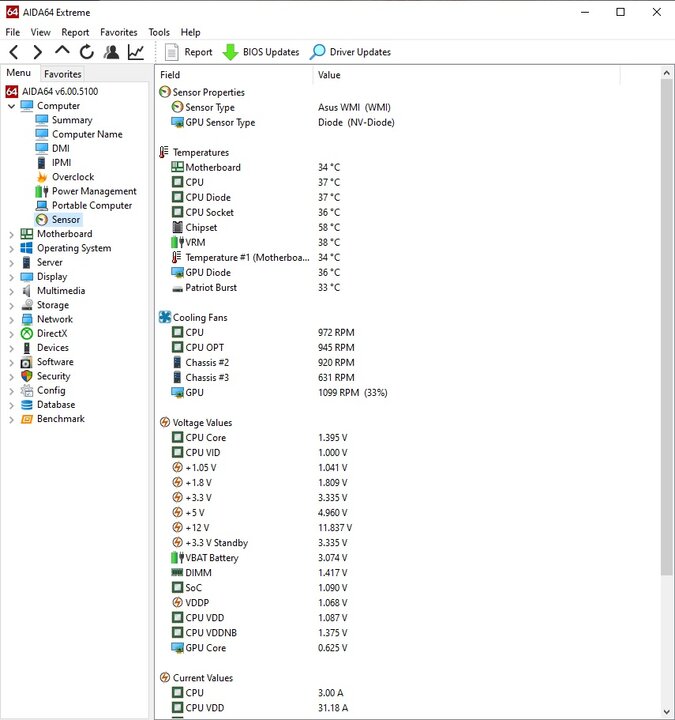Select the Sensor Properties group header
The height and width of the screenshot is (720, 675).
click(202, 92)
